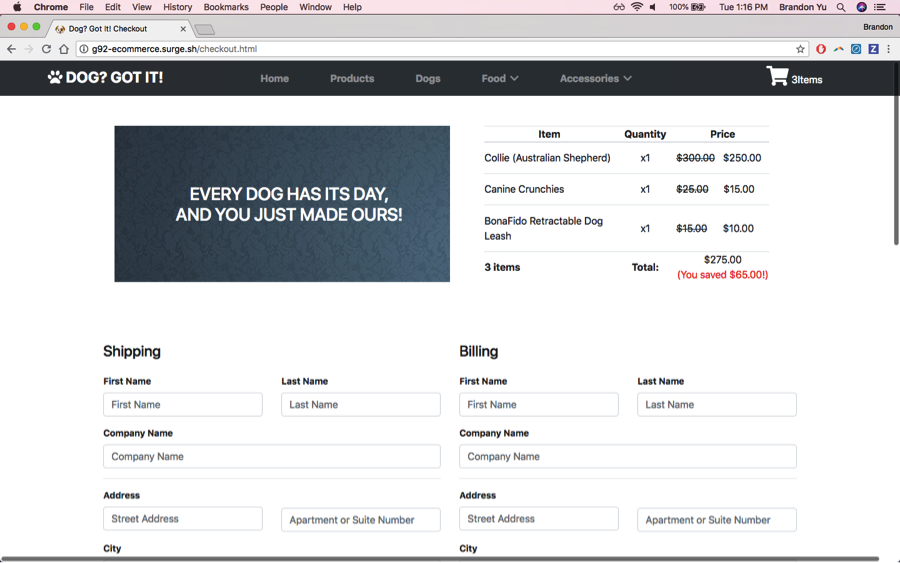This screenshot has height=563, width=900.
Task: Click the battery 100% indicator
Action: (x=687, y=7)
